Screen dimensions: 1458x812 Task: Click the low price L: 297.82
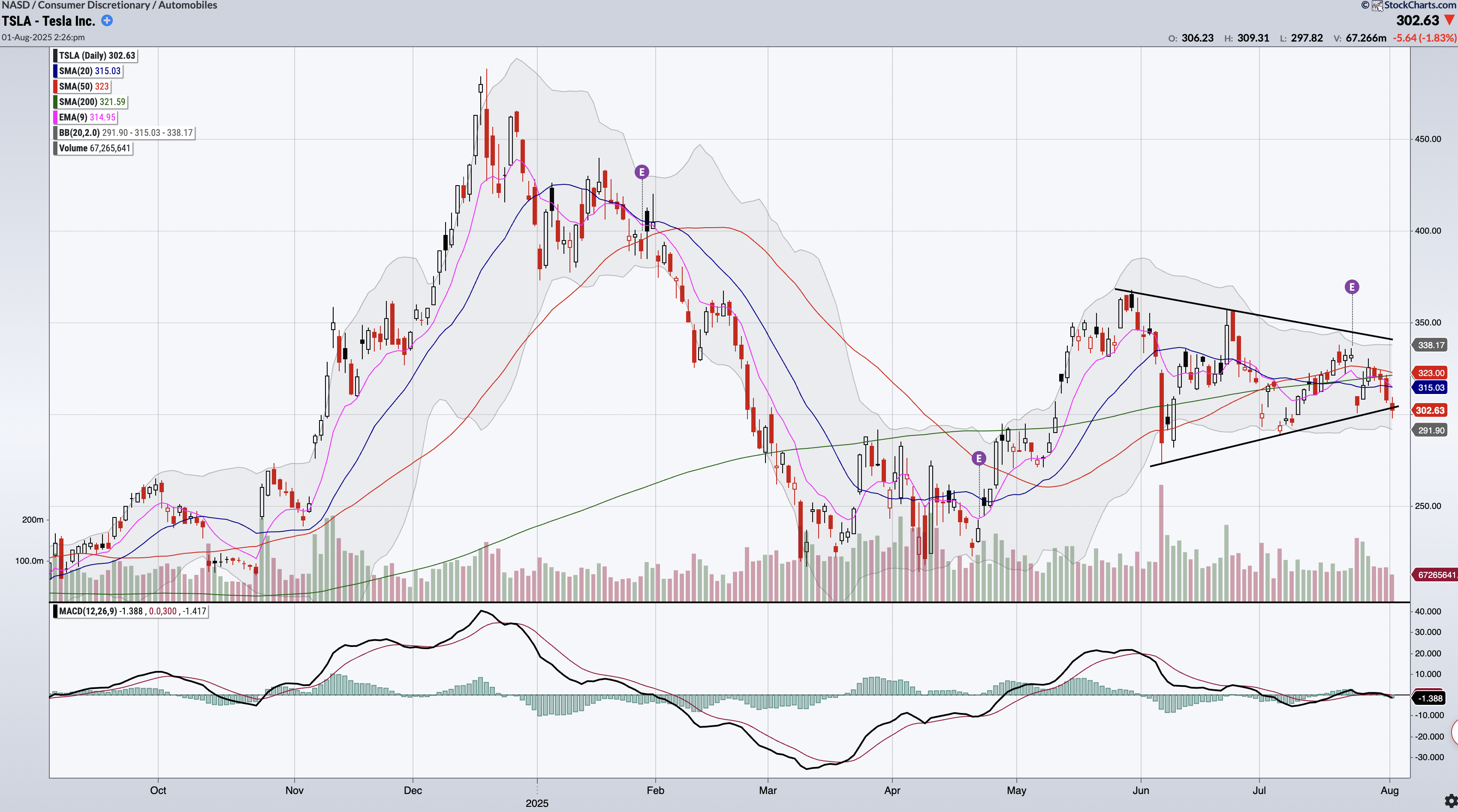[1301, 38]
